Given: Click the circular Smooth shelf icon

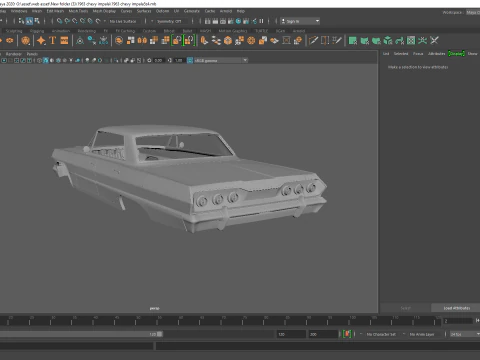Looking at the screenshot, I should click(119, 41).
